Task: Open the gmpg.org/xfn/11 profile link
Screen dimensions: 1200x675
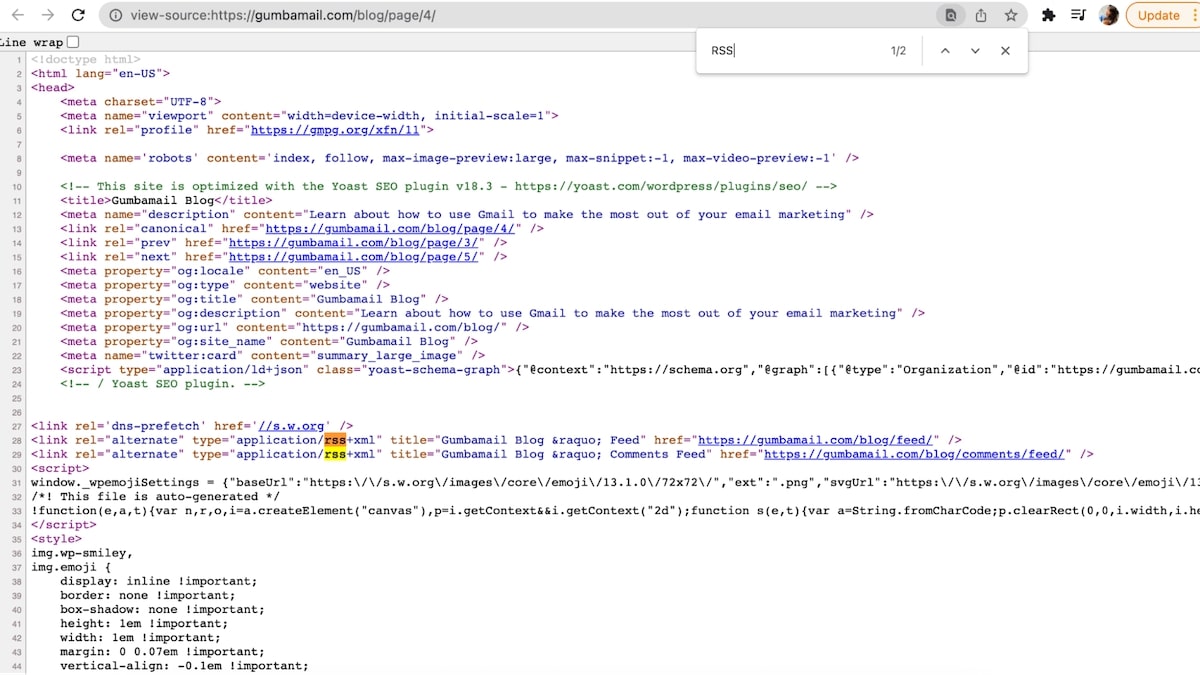Action: pos(338,130)
